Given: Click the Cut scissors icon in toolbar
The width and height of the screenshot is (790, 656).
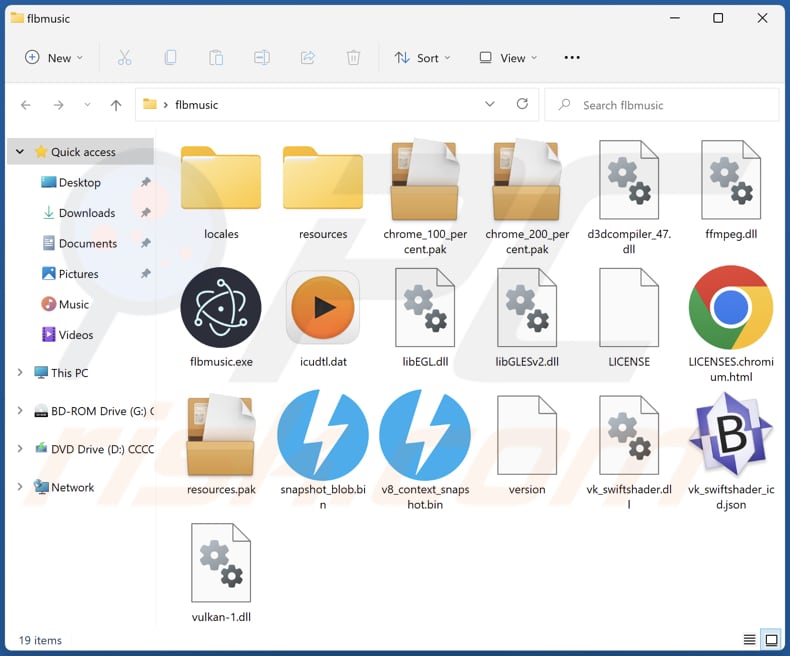Looking at the screenshot, I should pos(124,58).
